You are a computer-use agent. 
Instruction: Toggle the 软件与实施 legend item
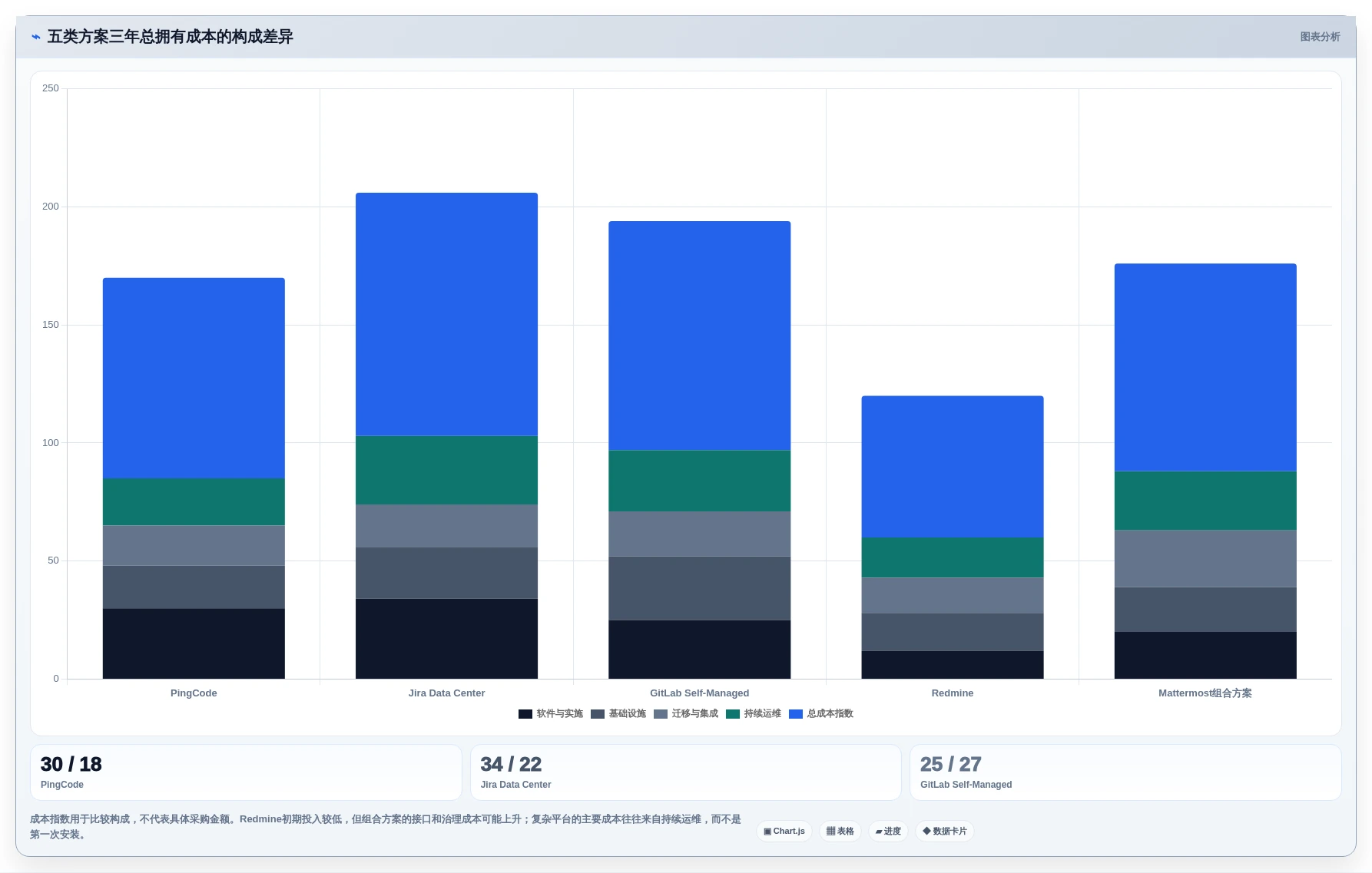tap(551, 714)
